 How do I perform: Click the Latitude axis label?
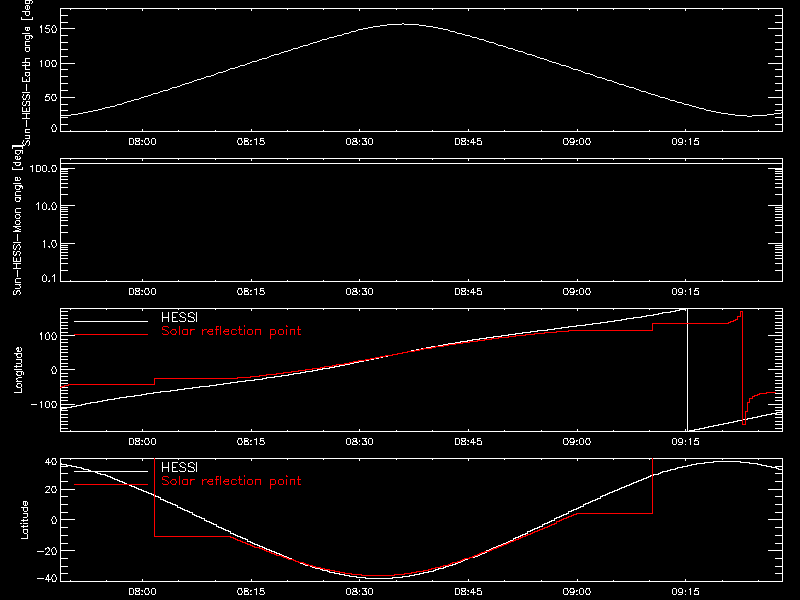tap(24, 520)
